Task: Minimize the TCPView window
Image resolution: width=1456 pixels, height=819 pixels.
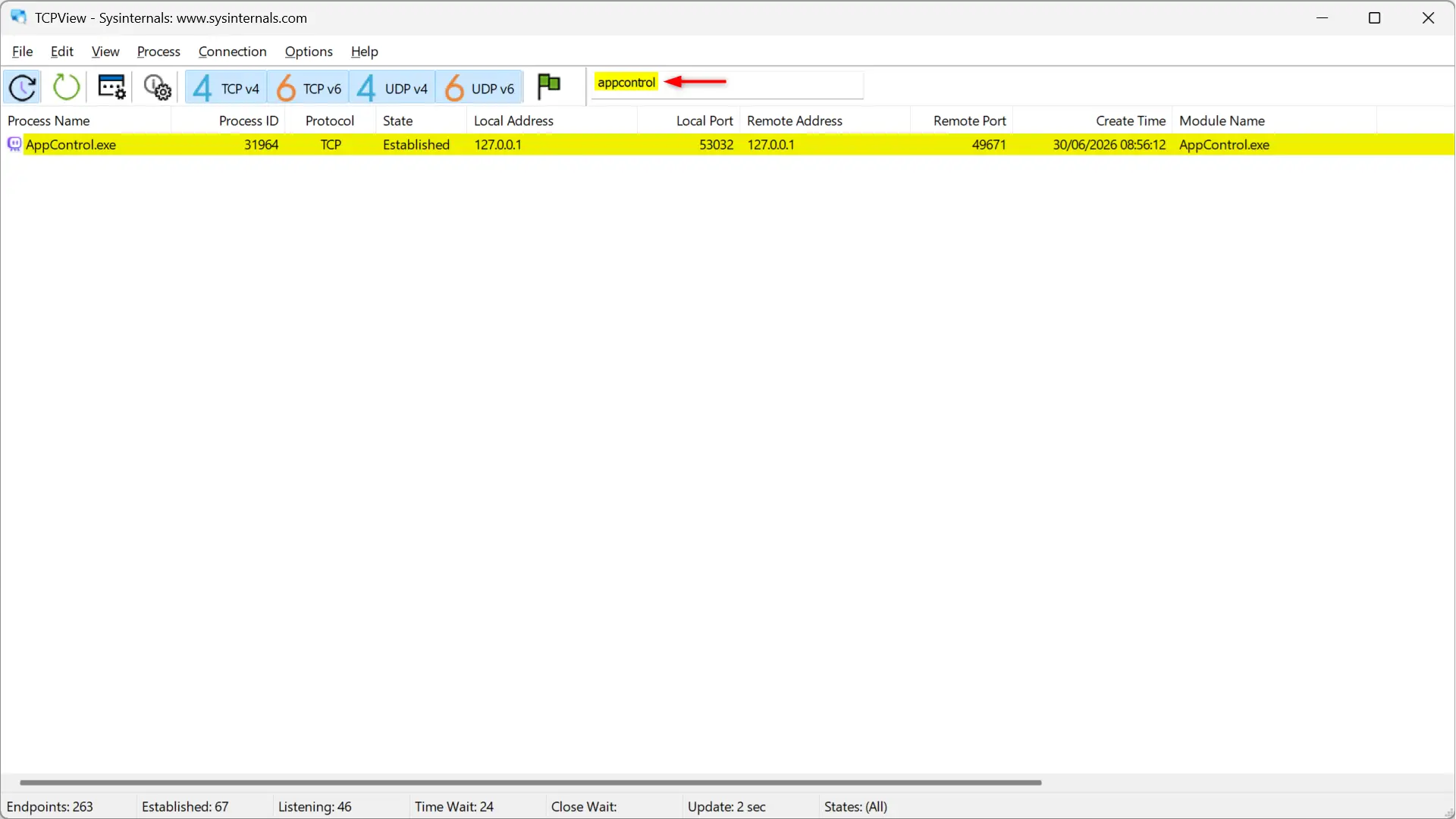Action: [1323, 17]
